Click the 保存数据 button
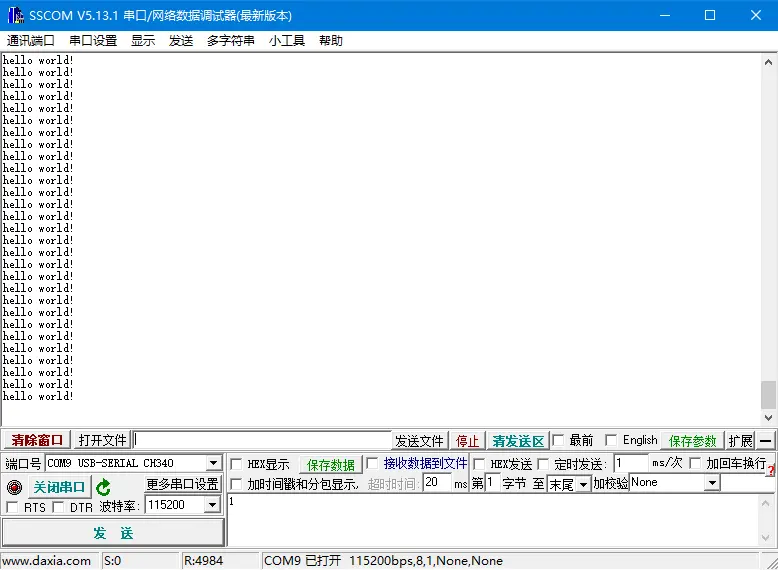Image resolution: width=778 pixels, height=570 pixels. [x=330, y=464]
